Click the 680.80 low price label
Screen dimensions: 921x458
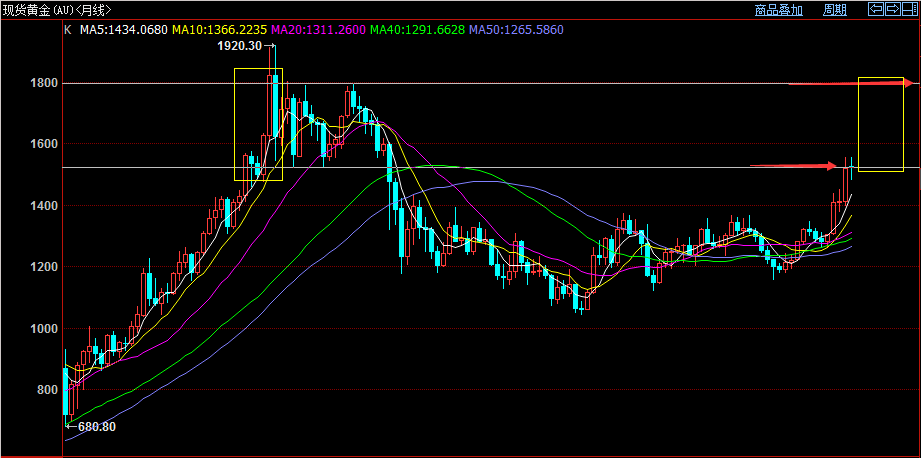pos(96,427)
